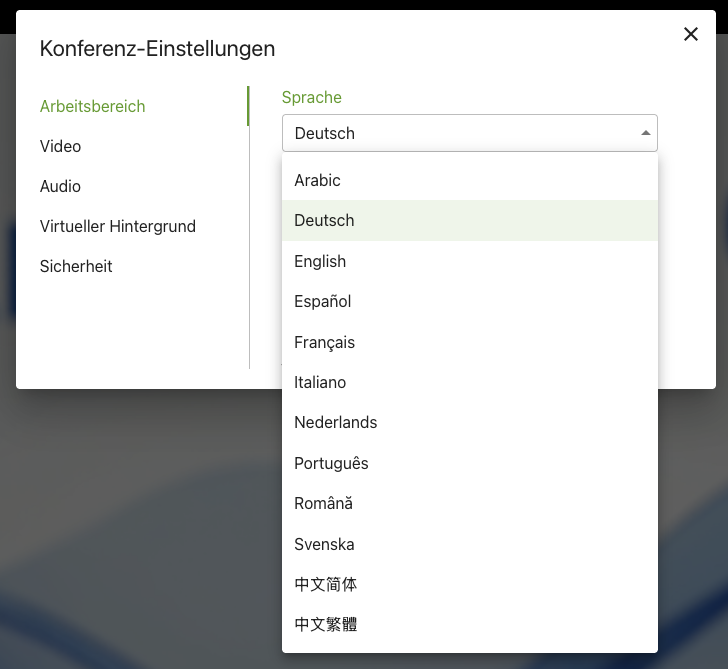Pick Română as the language
Screen dimensions: 728x669
pos(323,503)
